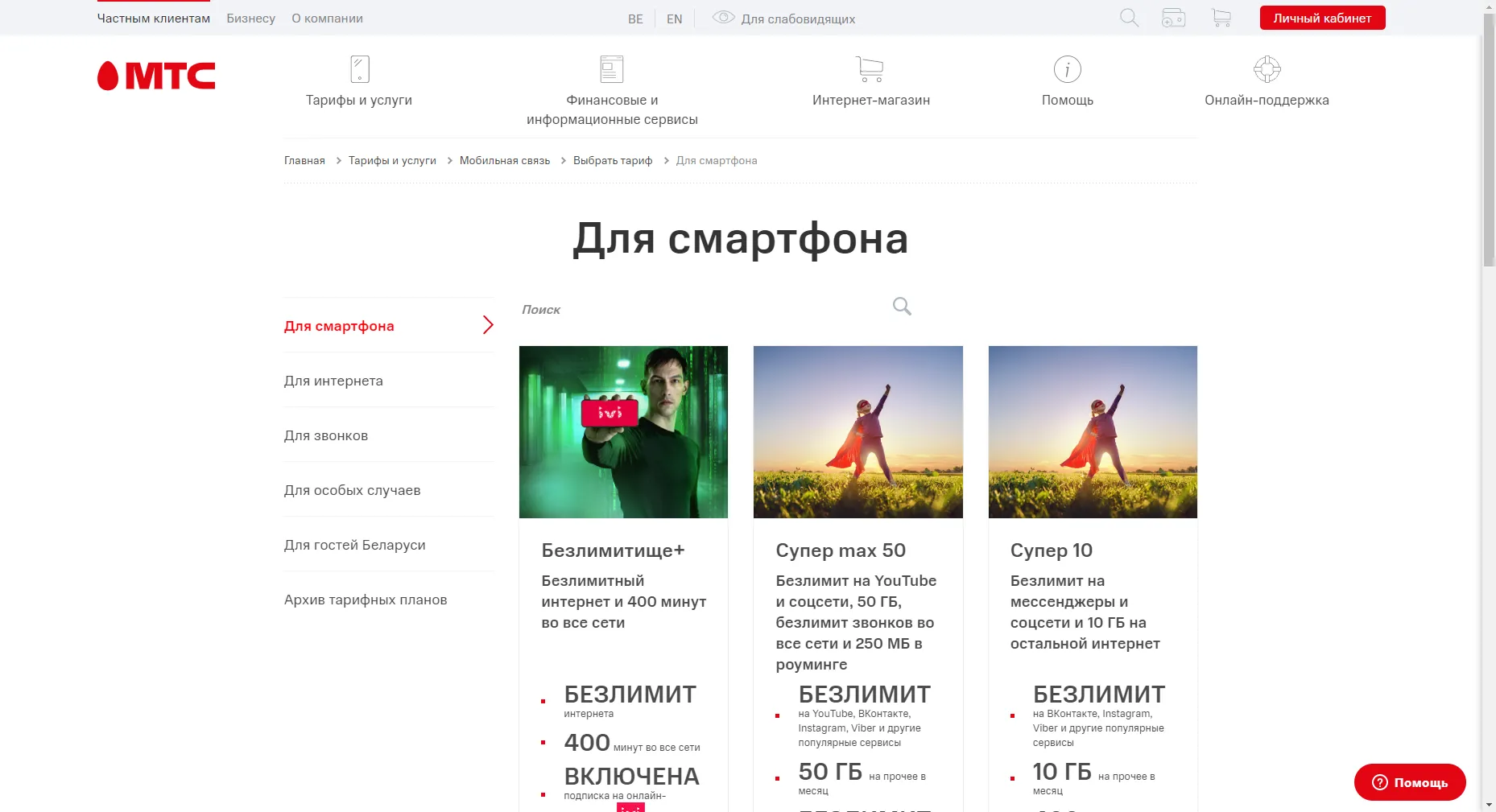Click "10 ГБ" in the Супер 10 card
The width and height of the screenshot is (1496, 812).
click(1062, 772)
